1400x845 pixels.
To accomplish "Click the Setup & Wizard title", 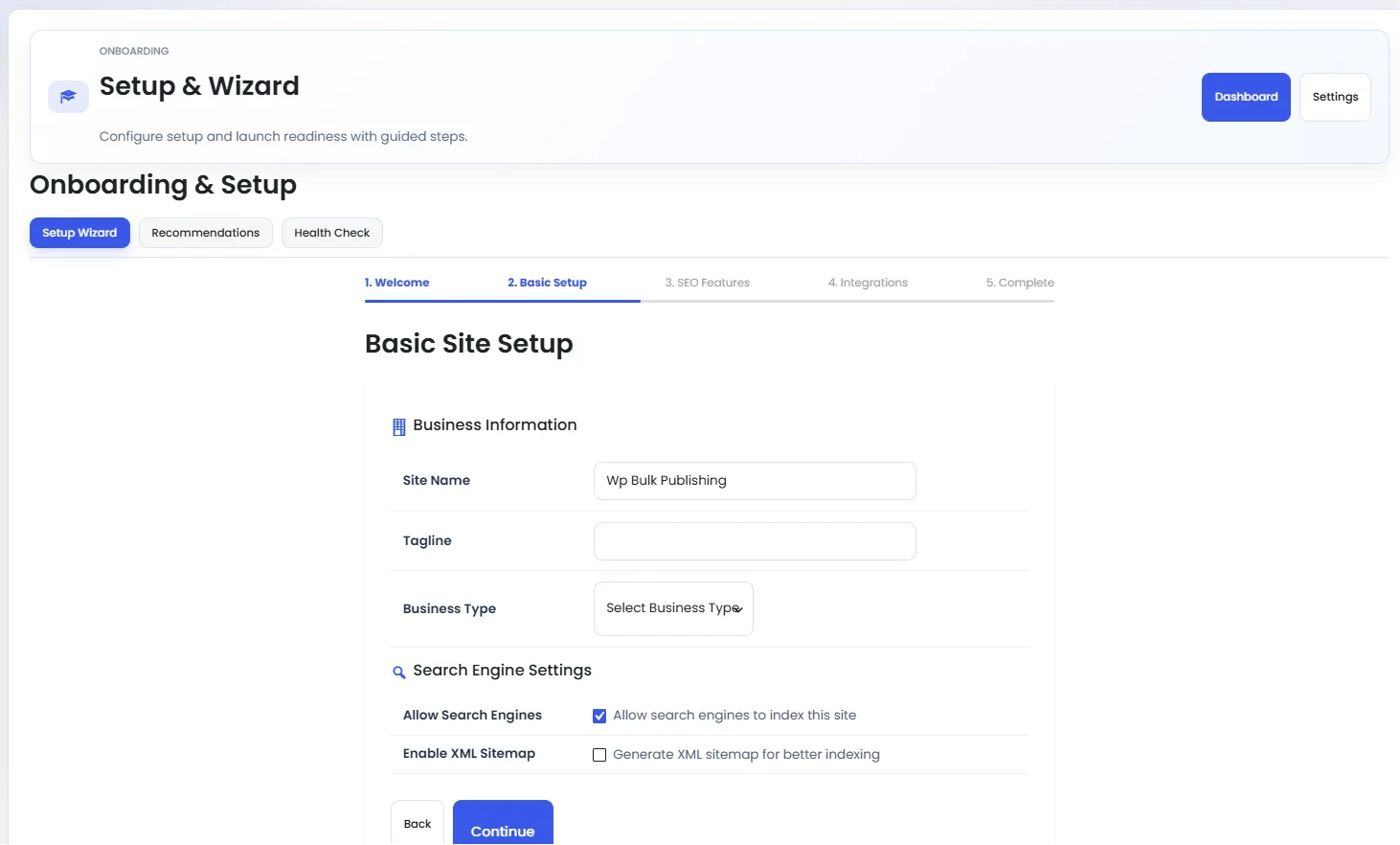I will point(199,86).
